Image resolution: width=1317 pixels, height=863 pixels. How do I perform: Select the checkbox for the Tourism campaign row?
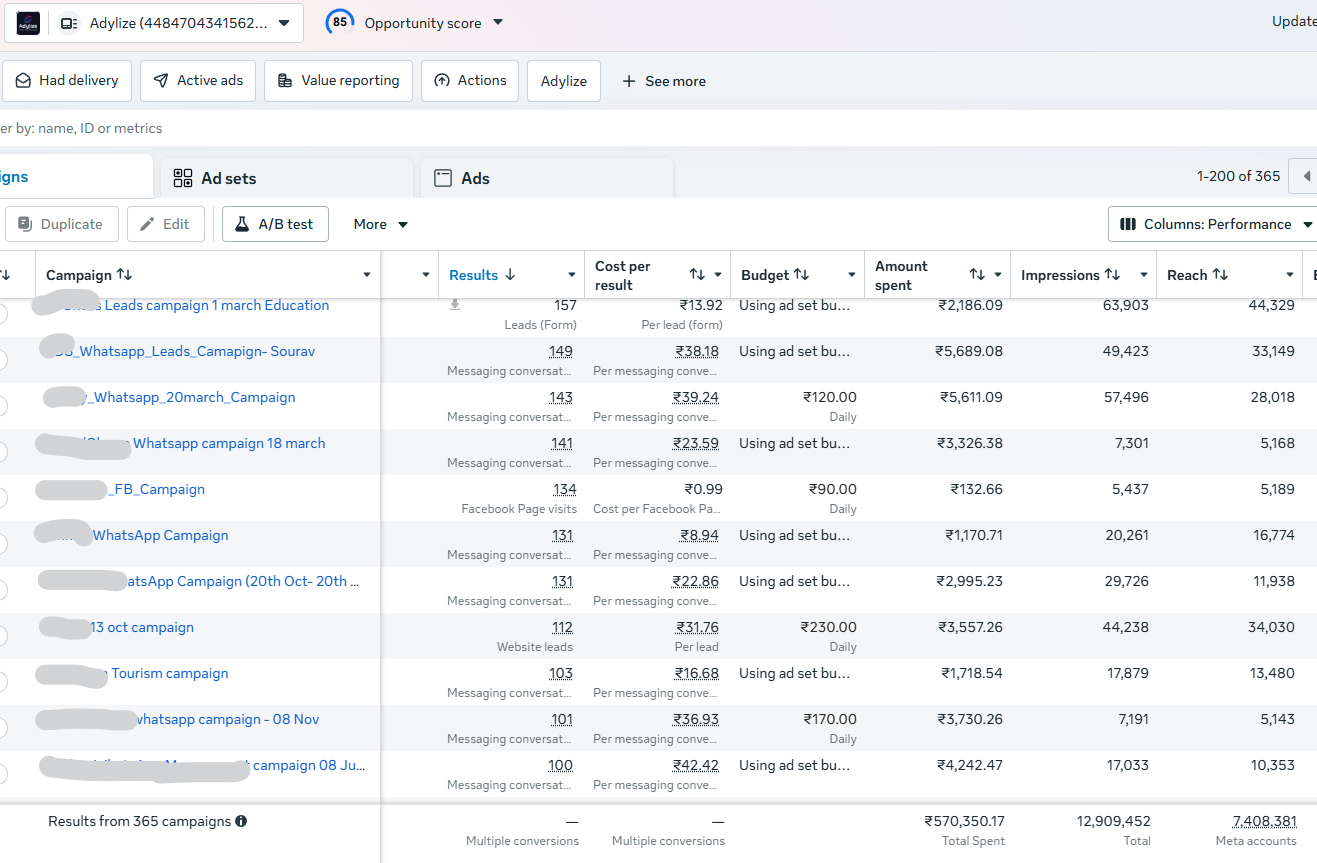coord(1,681)
